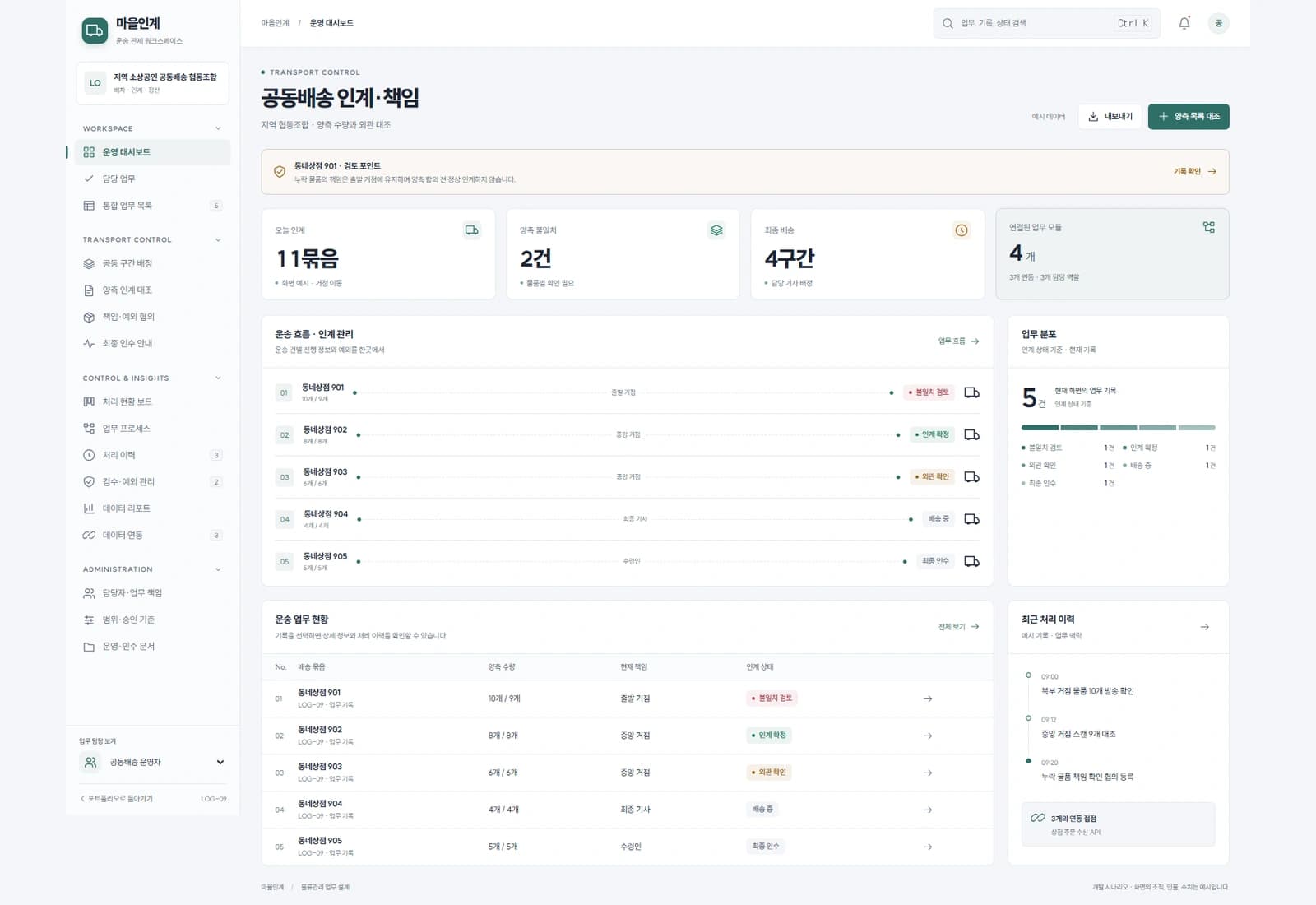Click the 업무 분포 progress bar
Viewport: 1316px width, 905px height.
pos(1118,428)
